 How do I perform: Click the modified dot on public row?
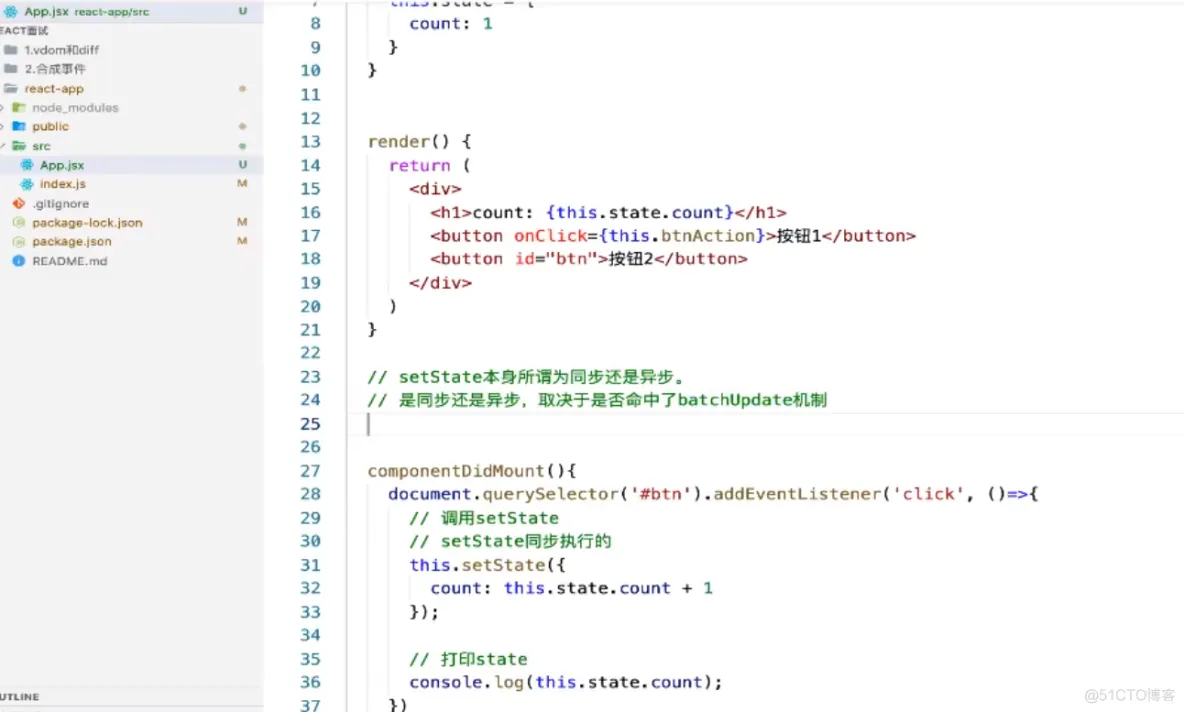click(242, 126)
